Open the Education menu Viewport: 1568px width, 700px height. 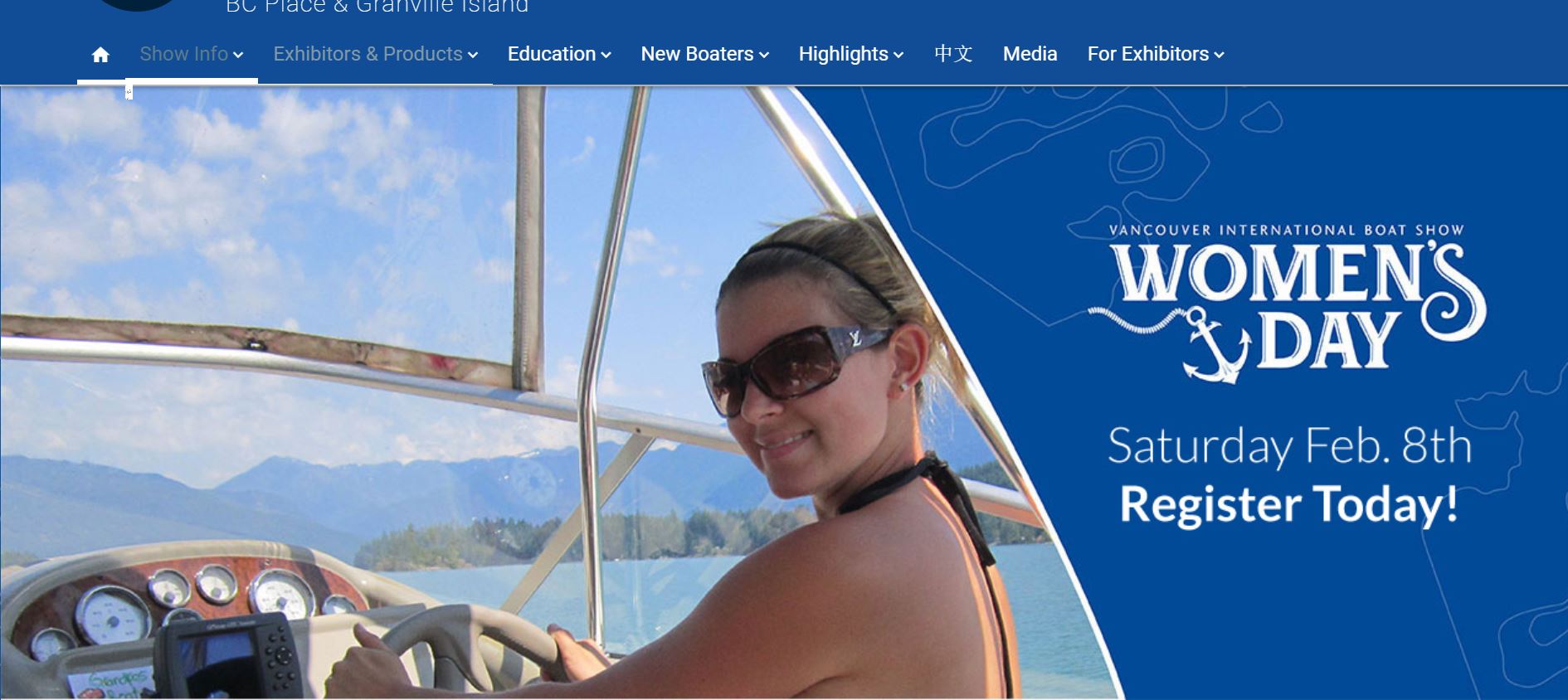pyautogui.click(x=559, y=54)
